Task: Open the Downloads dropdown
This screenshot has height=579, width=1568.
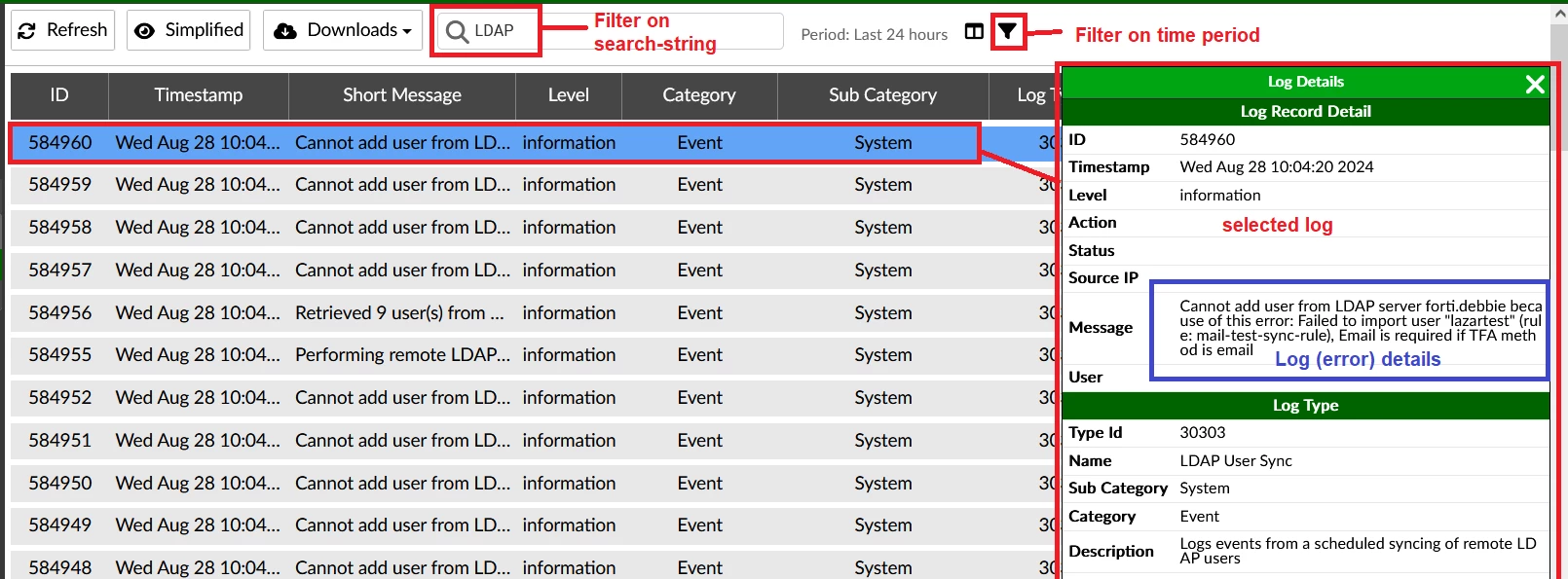Action: click(342, 30)
